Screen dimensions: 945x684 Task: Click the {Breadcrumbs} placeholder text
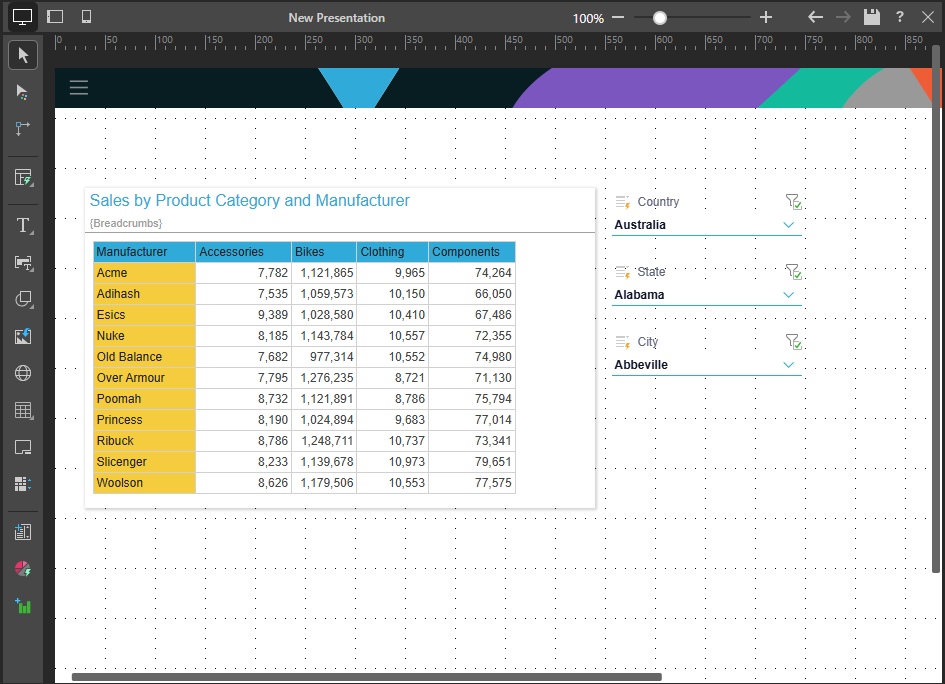click(x=126, y=223)
